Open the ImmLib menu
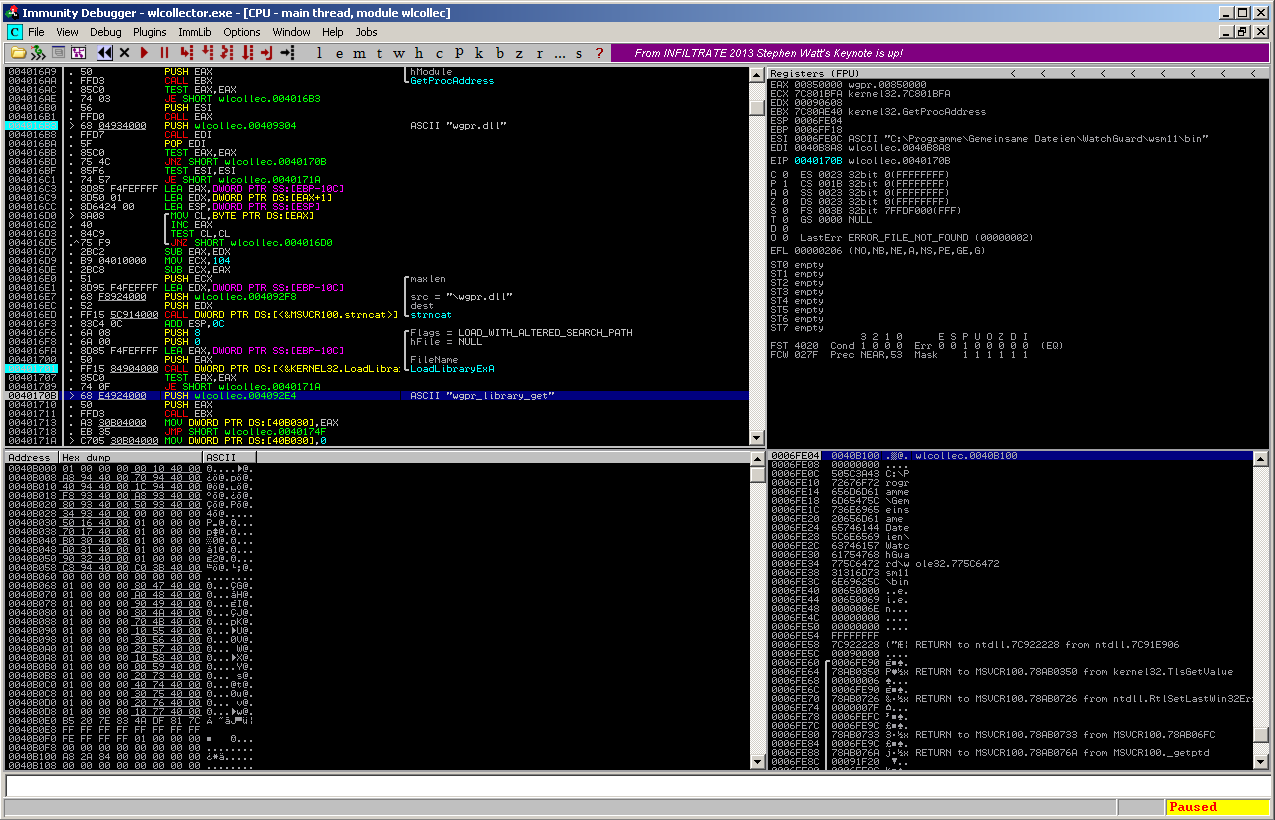The width and height of the screenshot is (1275, 820). (x=195, y=32)
